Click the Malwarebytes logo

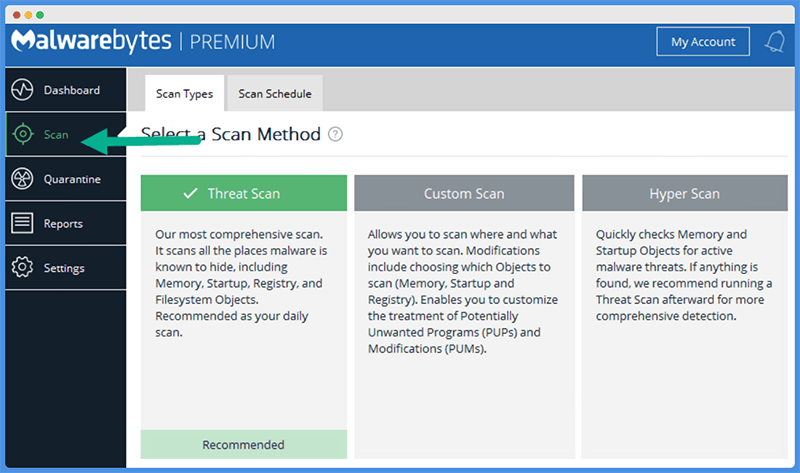[91, 41]
